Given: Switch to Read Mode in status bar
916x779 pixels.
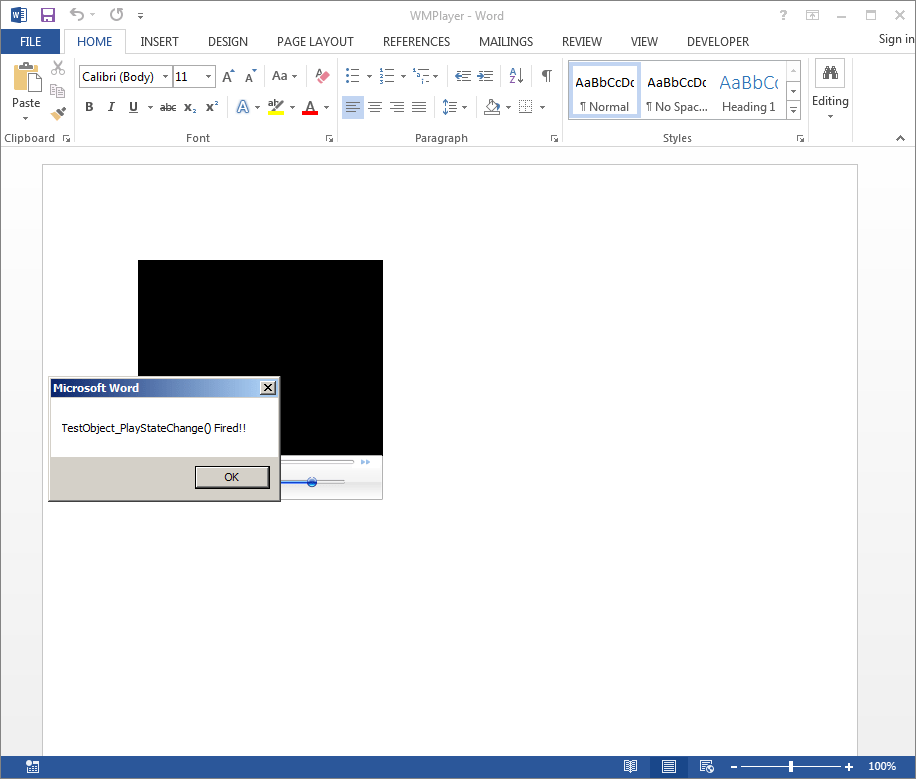Looking at the screenshot, I should coord(630,765).
